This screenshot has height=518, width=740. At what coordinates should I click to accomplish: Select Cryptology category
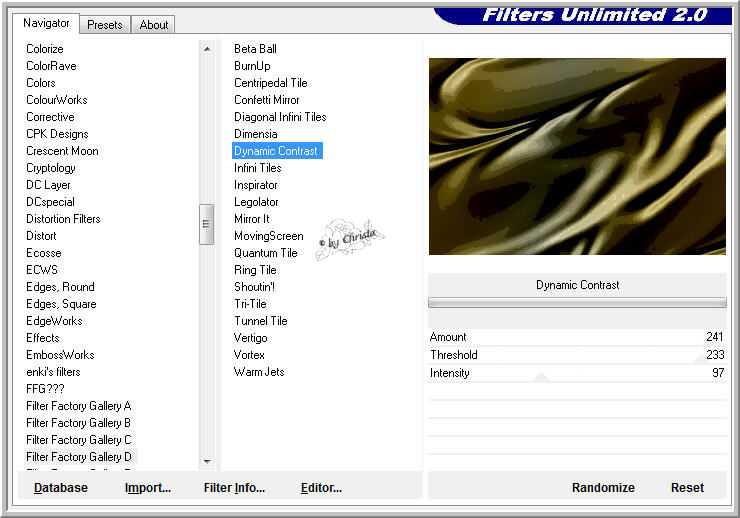(x=50, y=168)
